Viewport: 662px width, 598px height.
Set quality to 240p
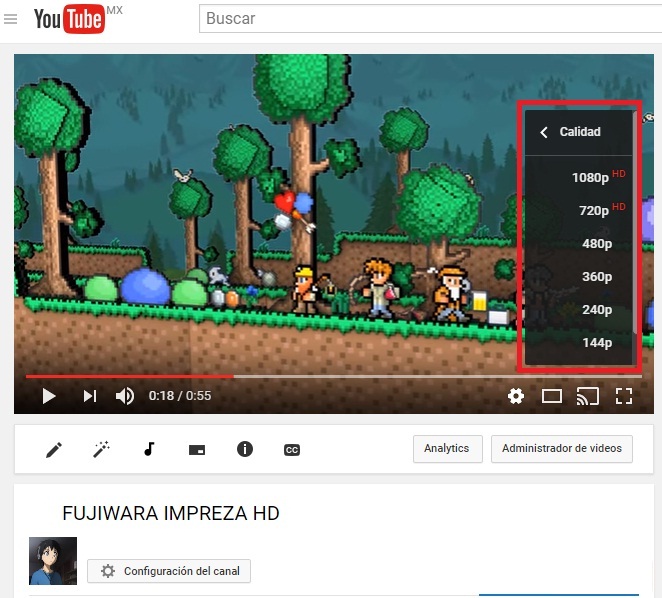[578, 309]
